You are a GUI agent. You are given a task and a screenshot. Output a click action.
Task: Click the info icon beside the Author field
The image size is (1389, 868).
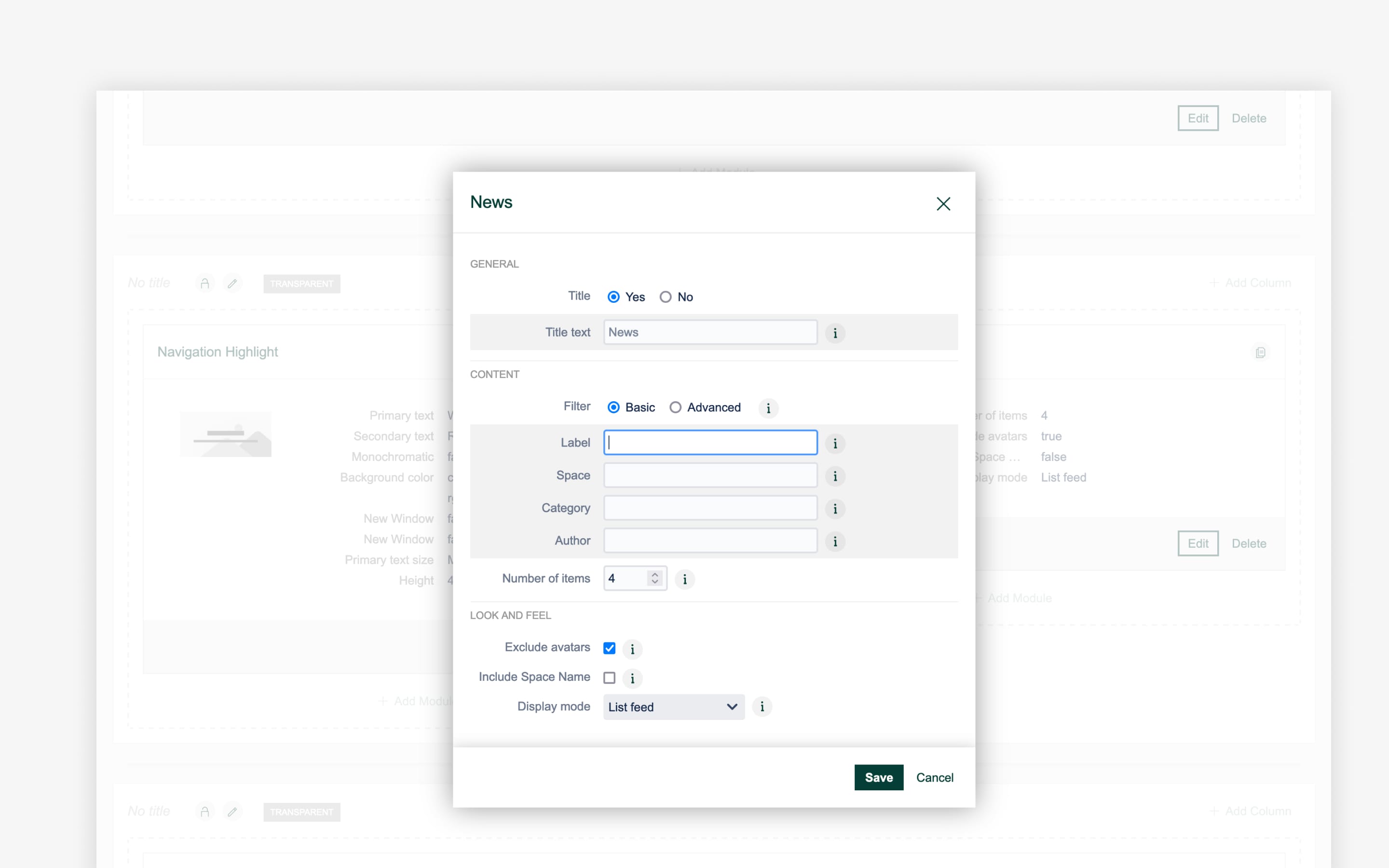(835, 541)
